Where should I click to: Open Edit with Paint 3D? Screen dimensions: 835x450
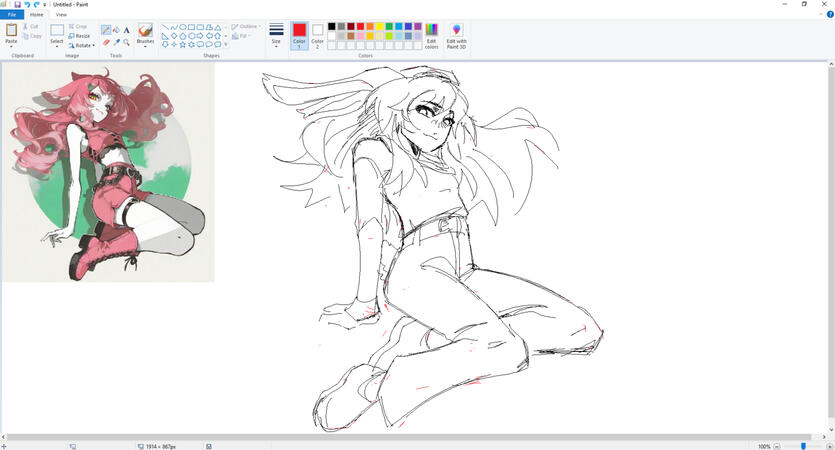click(456, 35)
